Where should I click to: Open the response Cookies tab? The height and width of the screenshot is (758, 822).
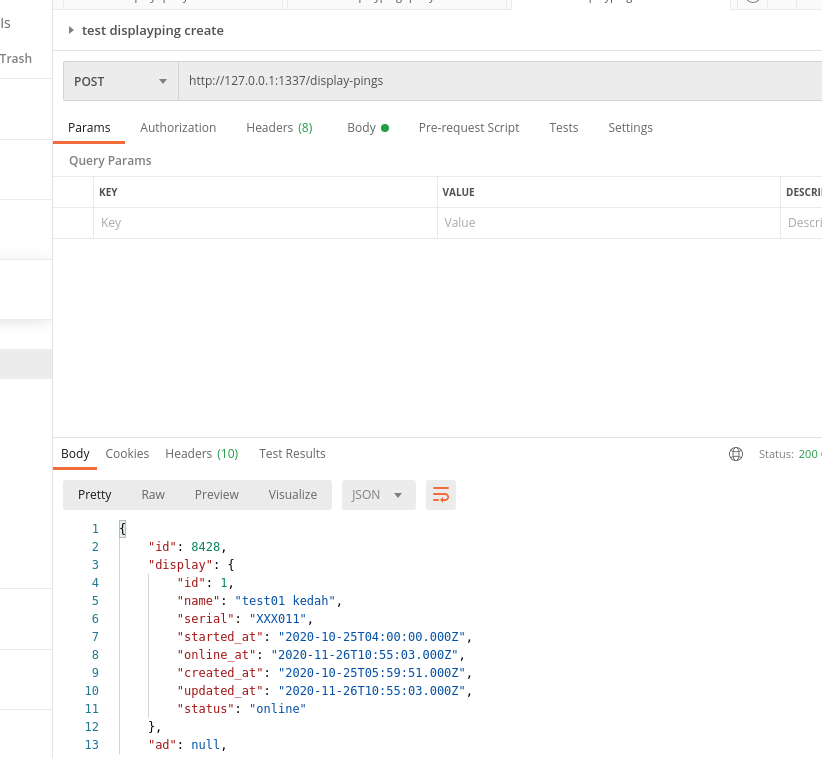127,454
